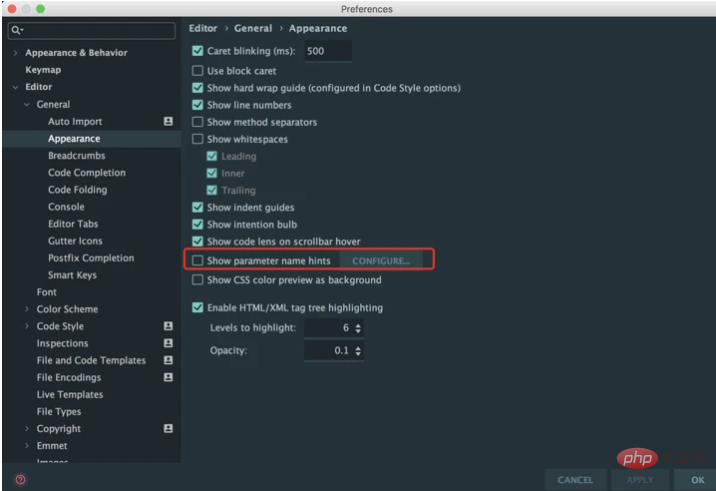
Task: Enable Show parameter name hints checkbox
Action: pos(198,261)
